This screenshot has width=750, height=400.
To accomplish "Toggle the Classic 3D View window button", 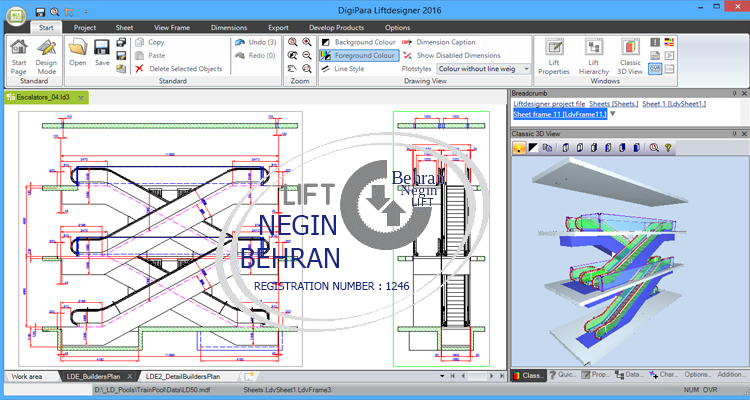I will 630,57.
